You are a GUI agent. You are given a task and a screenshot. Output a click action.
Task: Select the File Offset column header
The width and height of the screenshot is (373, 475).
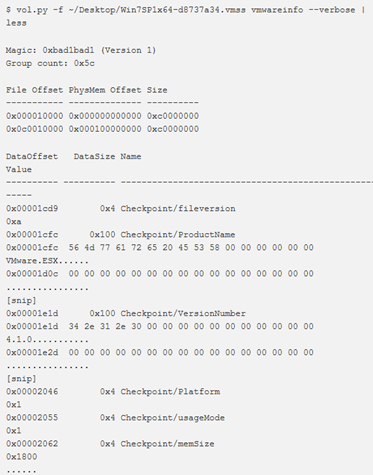click(34, 90)
